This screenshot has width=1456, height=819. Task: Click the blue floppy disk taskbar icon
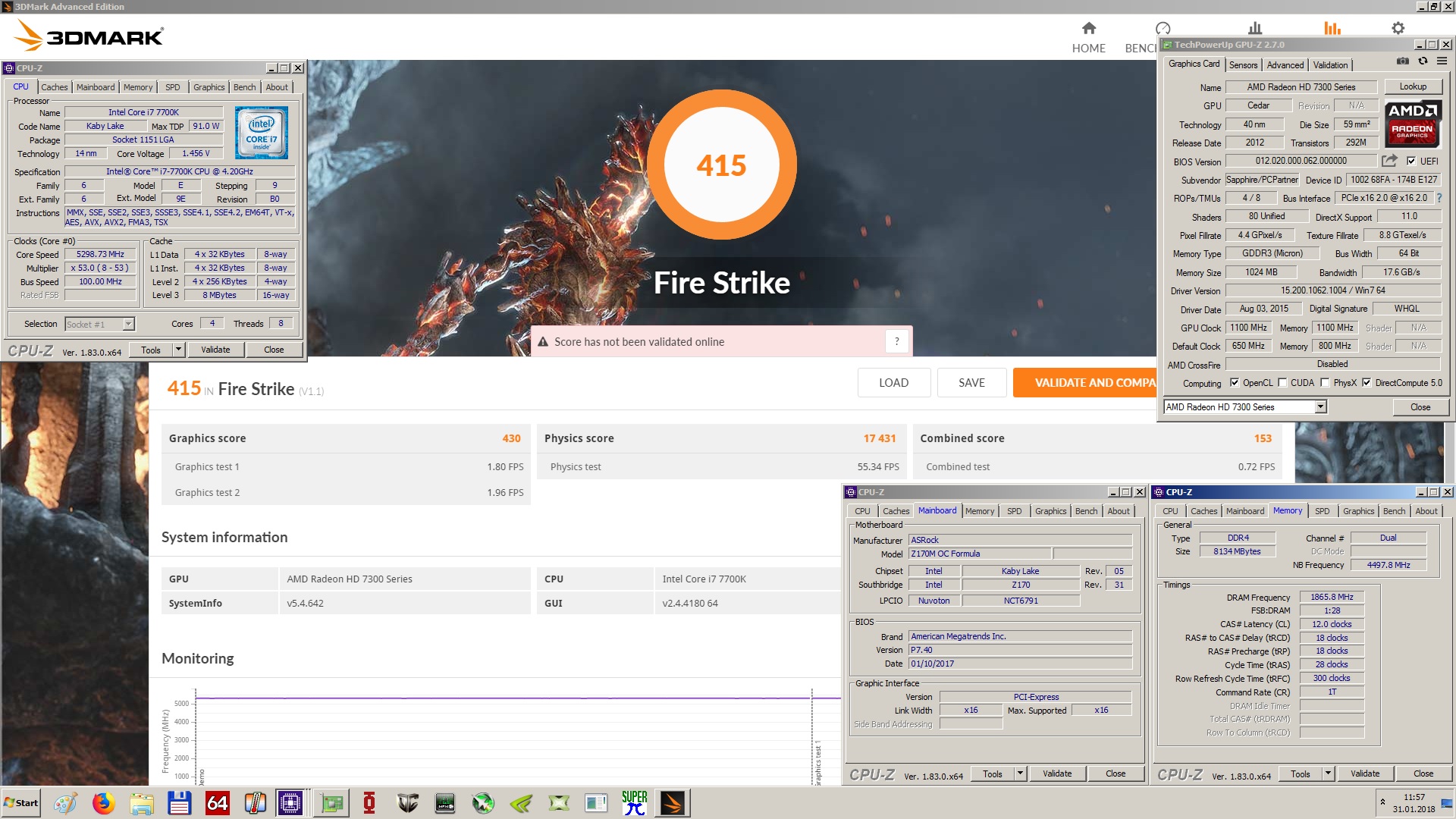(179, 803)
